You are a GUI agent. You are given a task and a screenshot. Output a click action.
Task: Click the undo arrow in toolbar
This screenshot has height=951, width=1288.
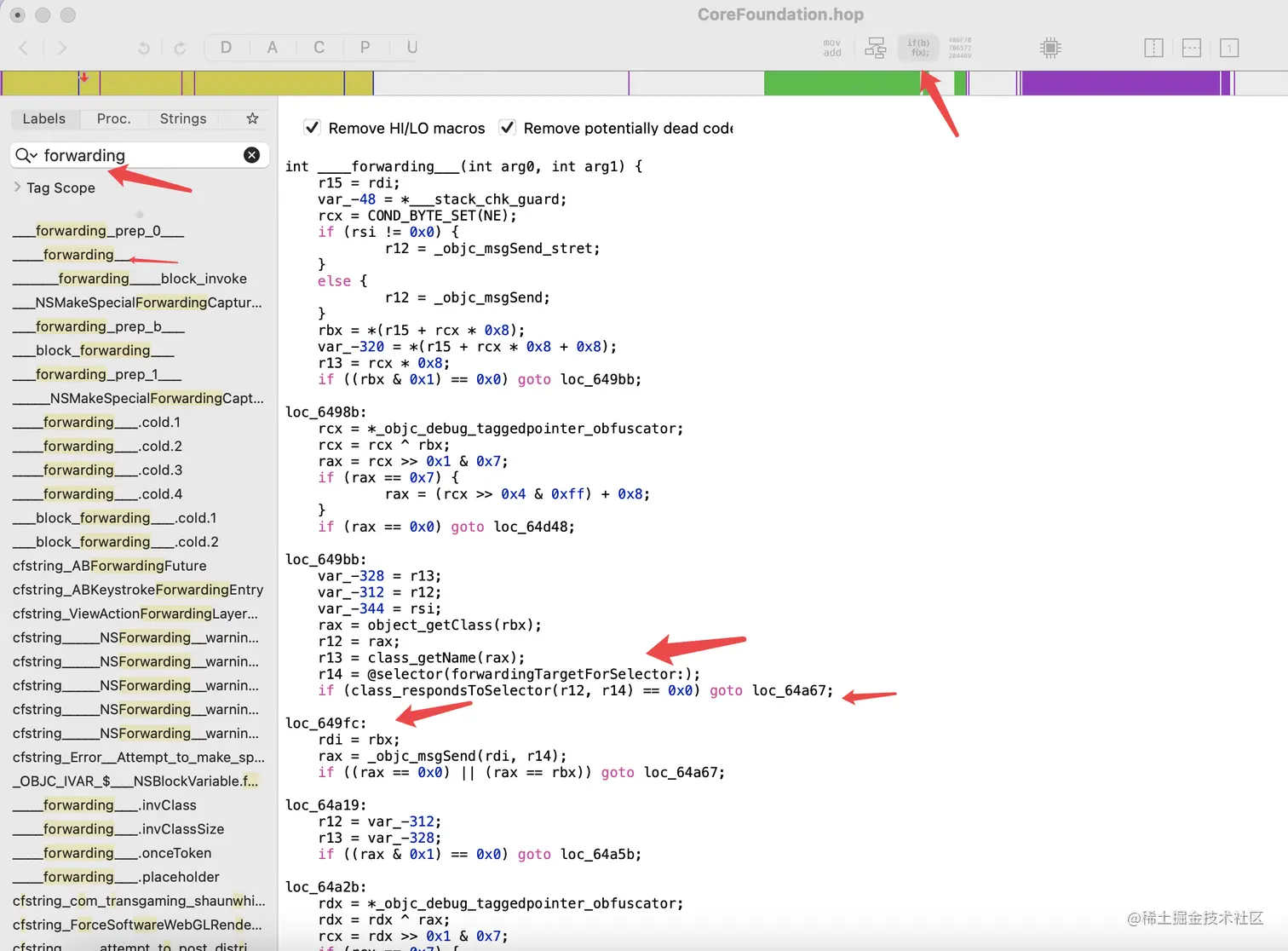tap(144, 49)
